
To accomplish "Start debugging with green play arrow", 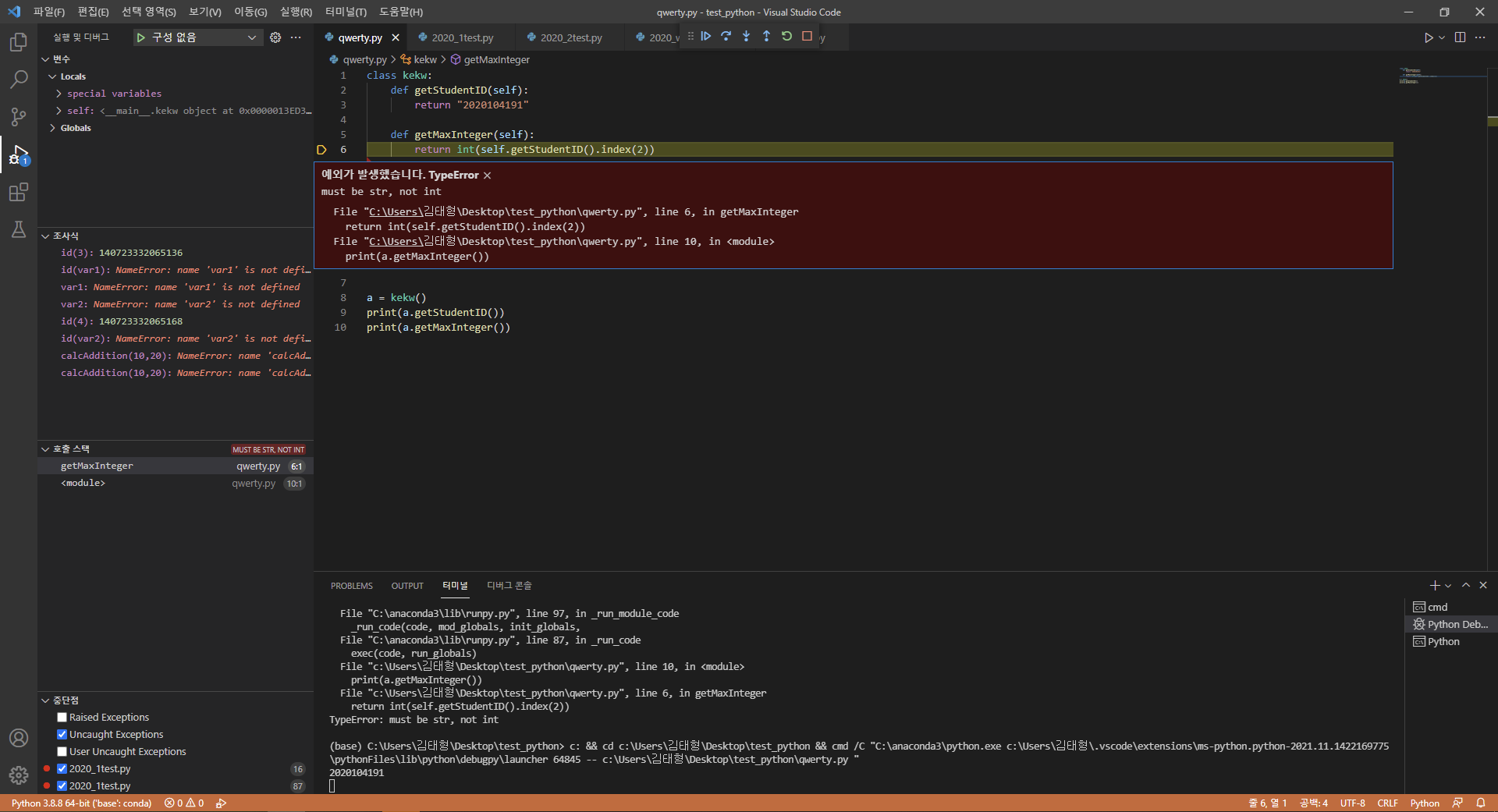I will 141,37.
